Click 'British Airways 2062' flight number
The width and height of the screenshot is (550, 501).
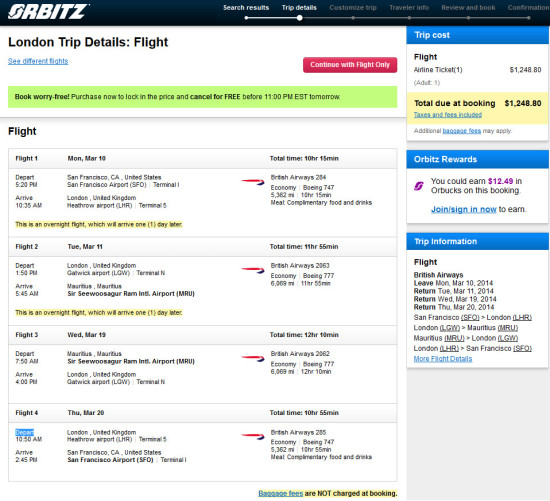click(x=300, y=354)
